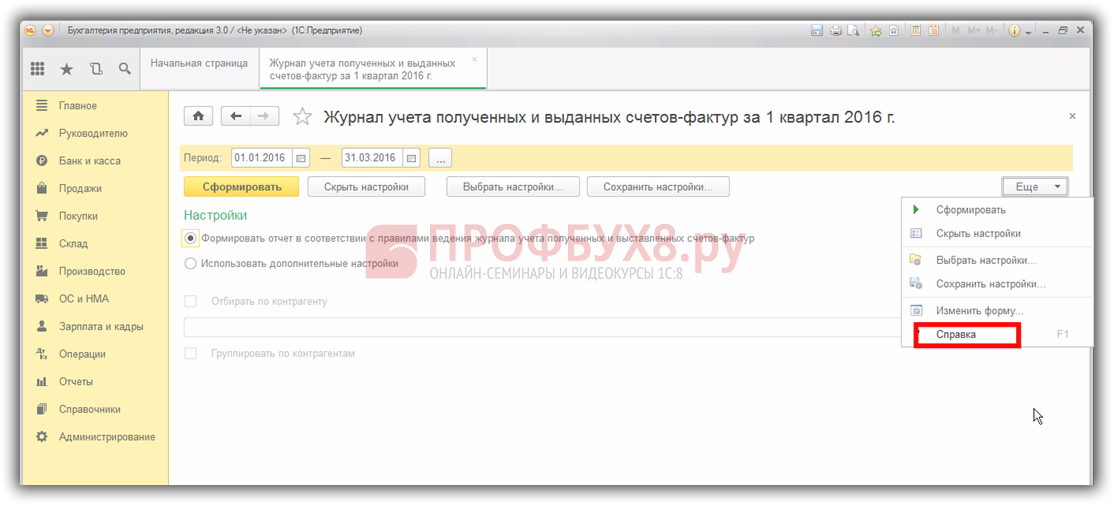
Task: Choose Справка in the Еще menu
Action: click(997, 335)
